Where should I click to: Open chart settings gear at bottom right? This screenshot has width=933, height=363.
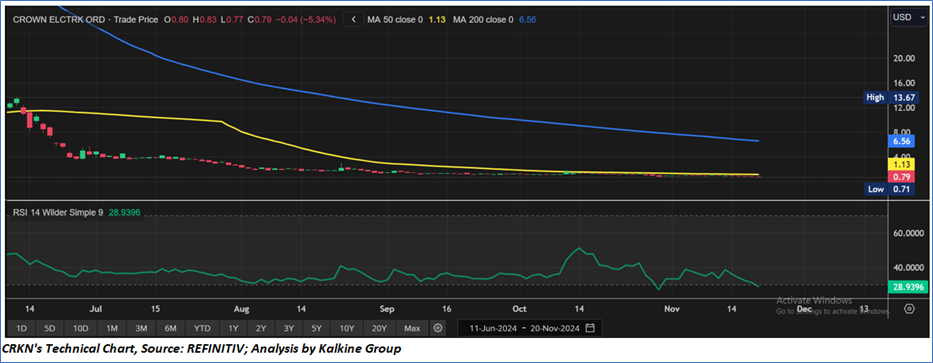909,309
